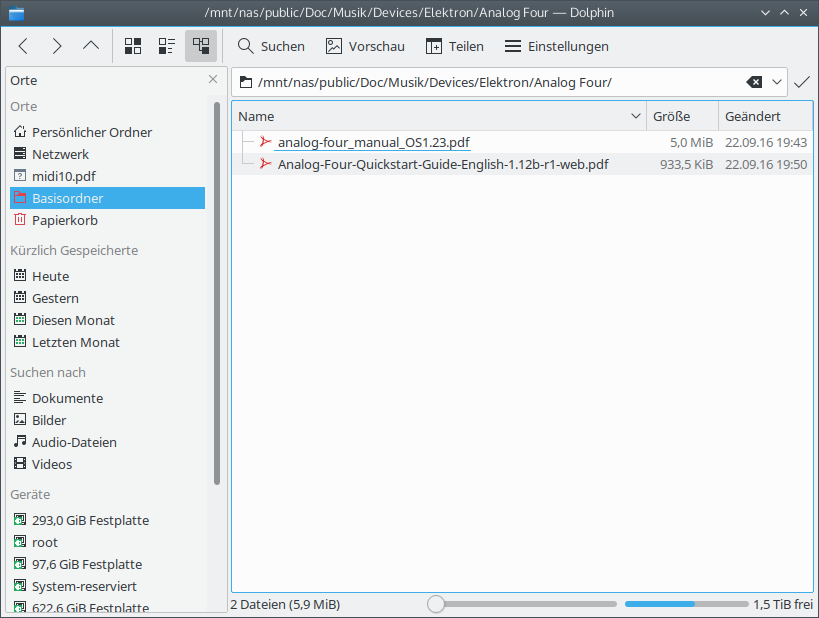This screenshot has width=819, height=618.
Task: Click size 5,0 MiB cell
Action: (x=691, y=142)
